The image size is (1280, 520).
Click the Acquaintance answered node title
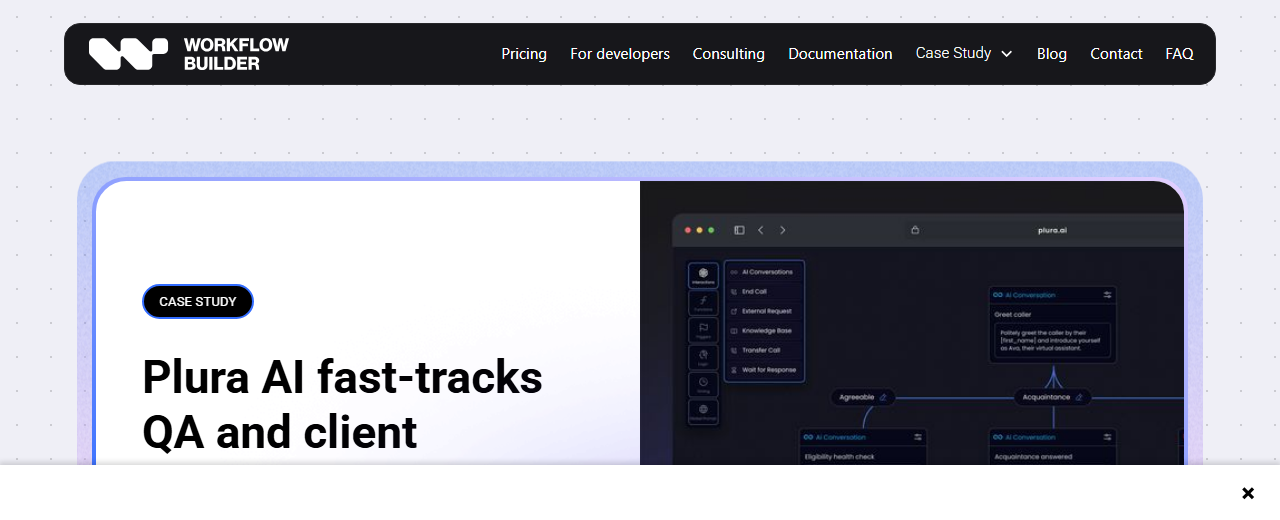pyautogui.click(x=1033, y=457)
